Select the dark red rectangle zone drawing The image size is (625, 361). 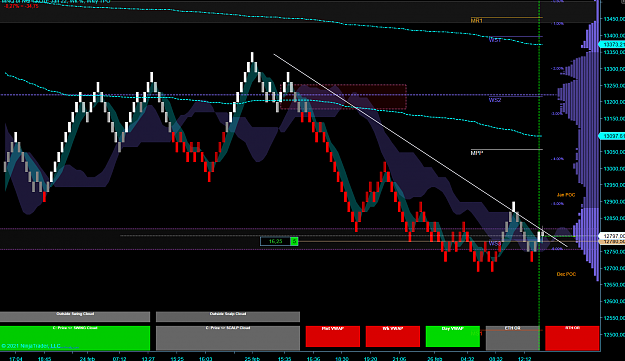point(343,96)
